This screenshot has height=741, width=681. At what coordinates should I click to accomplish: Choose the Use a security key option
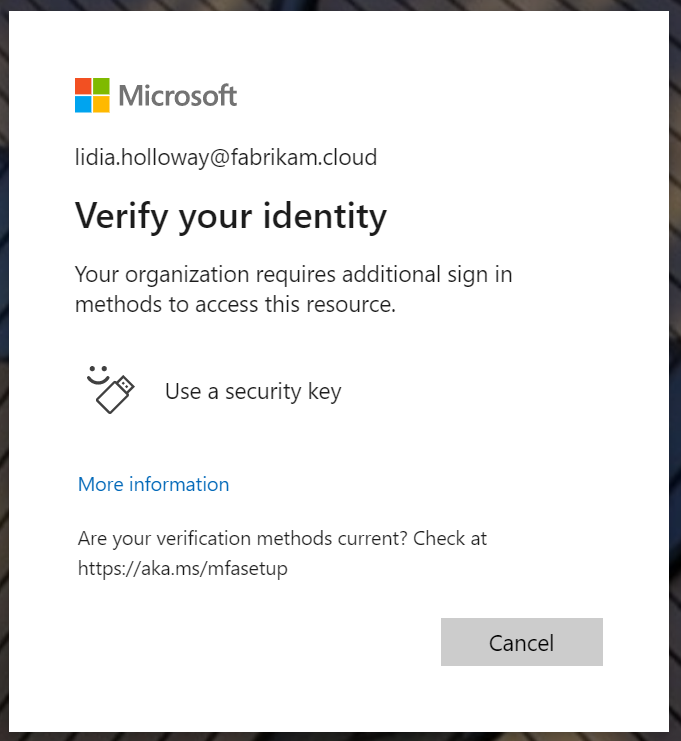click(x=252, y=391)
